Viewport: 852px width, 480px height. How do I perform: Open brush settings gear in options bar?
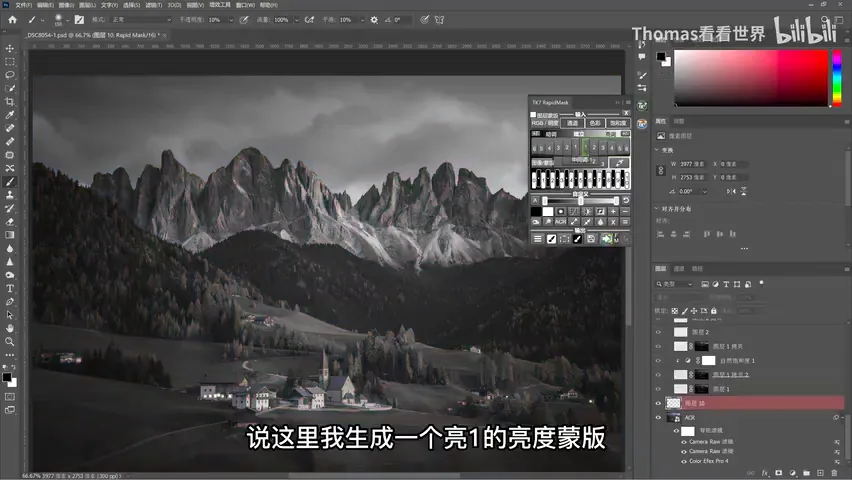click(374, 20)
